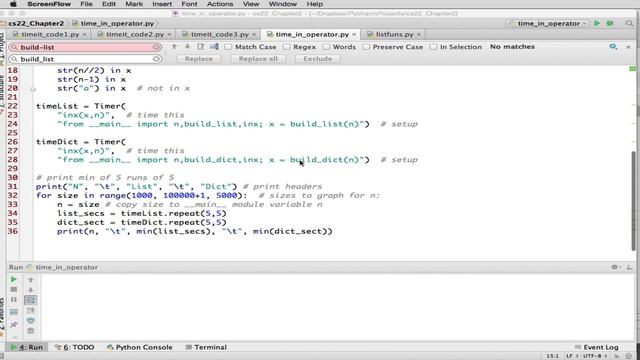This screenshot has width=640, height=360.
Task: Click in the build-list search field
Action: pyautogui.click(x=85, y=47)
